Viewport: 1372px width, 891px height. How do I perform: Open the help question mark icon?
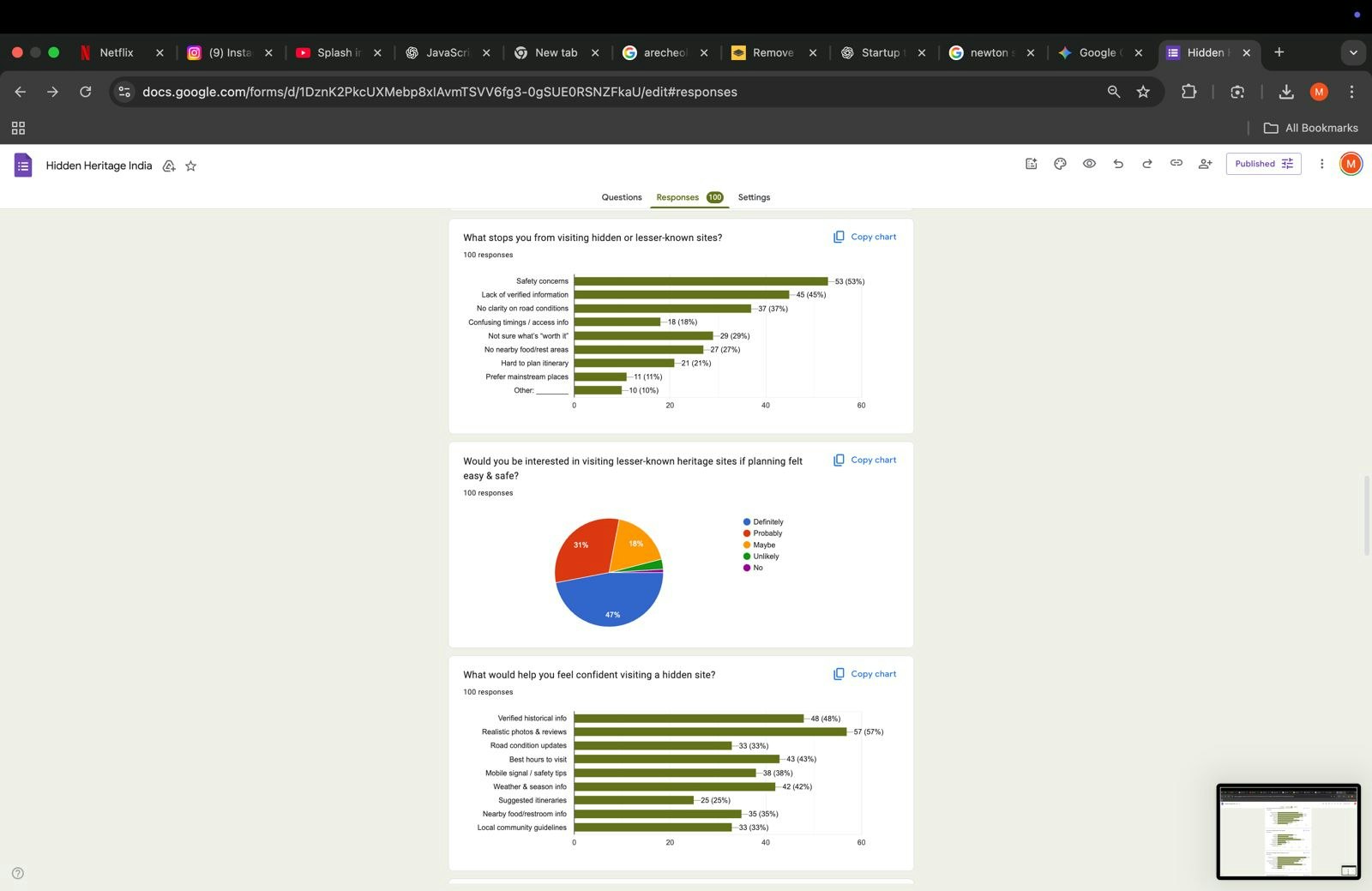[x=18, y=873]
